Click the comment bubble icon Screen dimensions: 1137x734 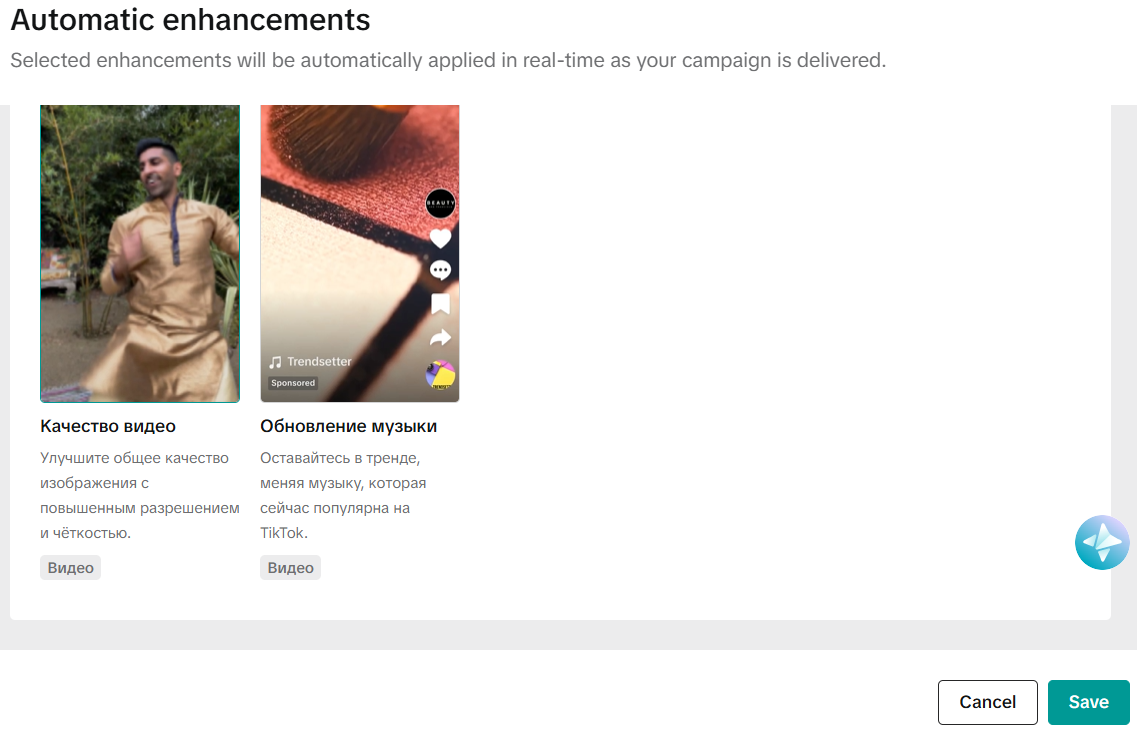(x=440, y=271)
